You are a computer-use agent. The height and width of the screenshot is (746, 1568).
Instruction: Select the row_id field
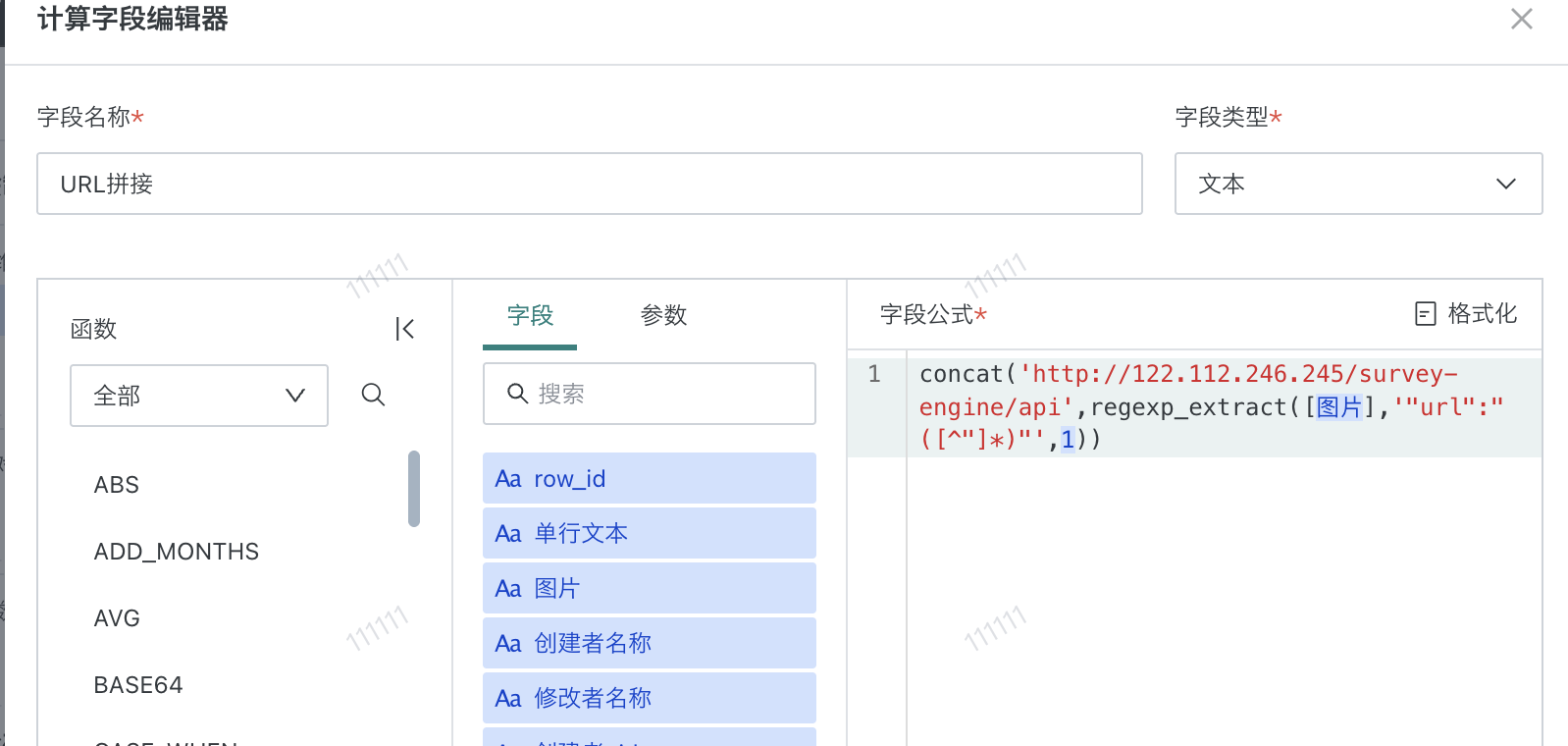click(x=649, y=478)
